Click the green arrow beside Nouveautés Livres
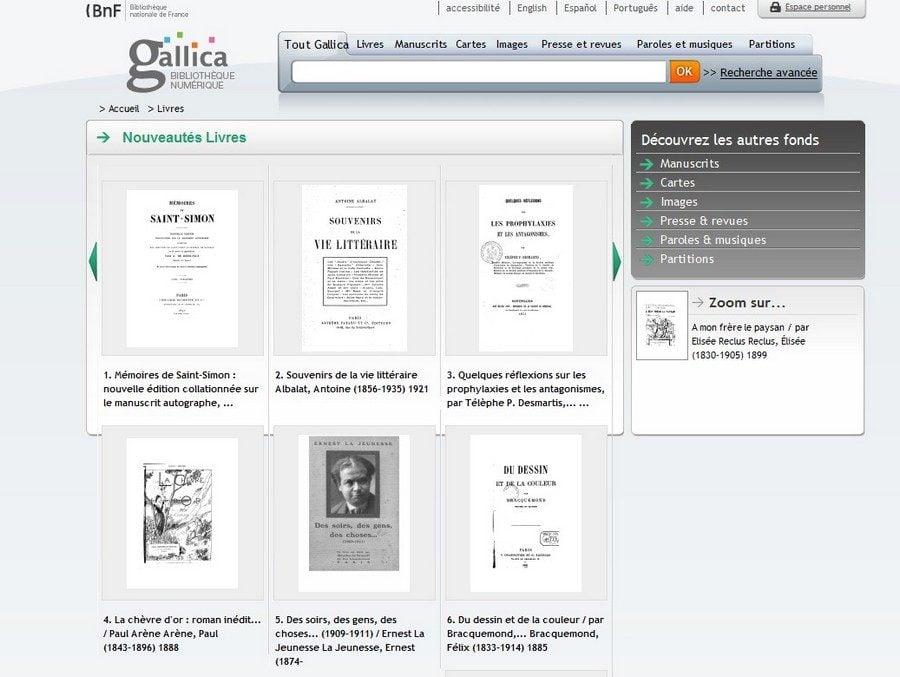 pos(103,138)
